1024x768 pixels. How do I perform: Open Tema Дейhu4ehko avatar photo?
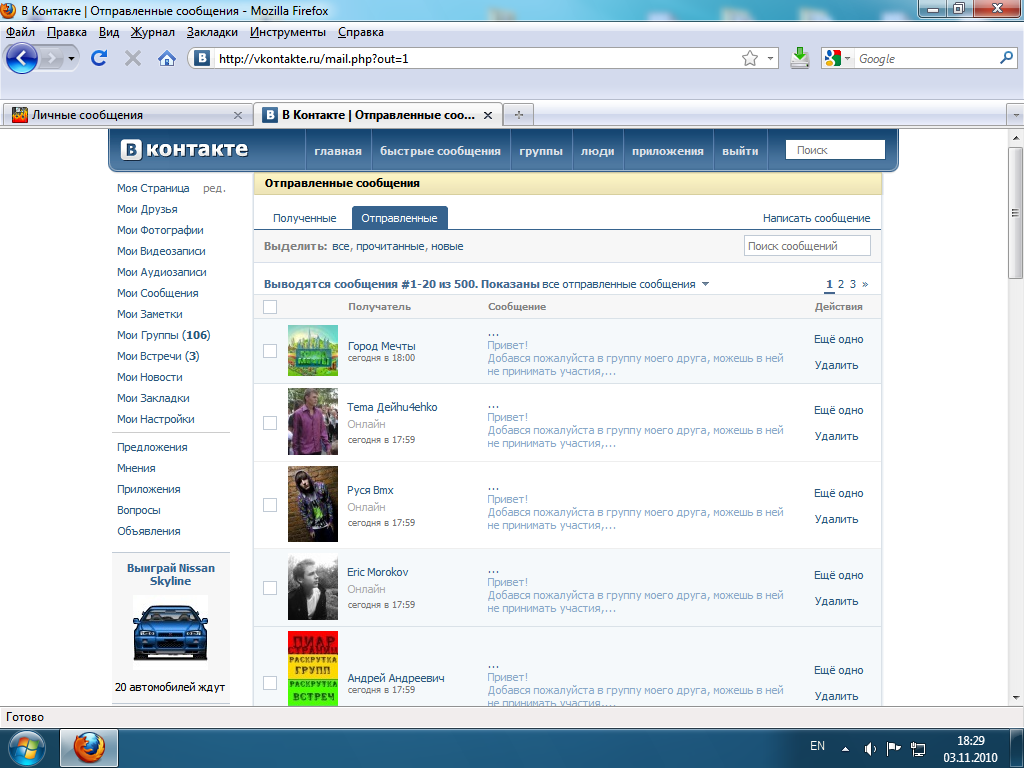point(313,421)
